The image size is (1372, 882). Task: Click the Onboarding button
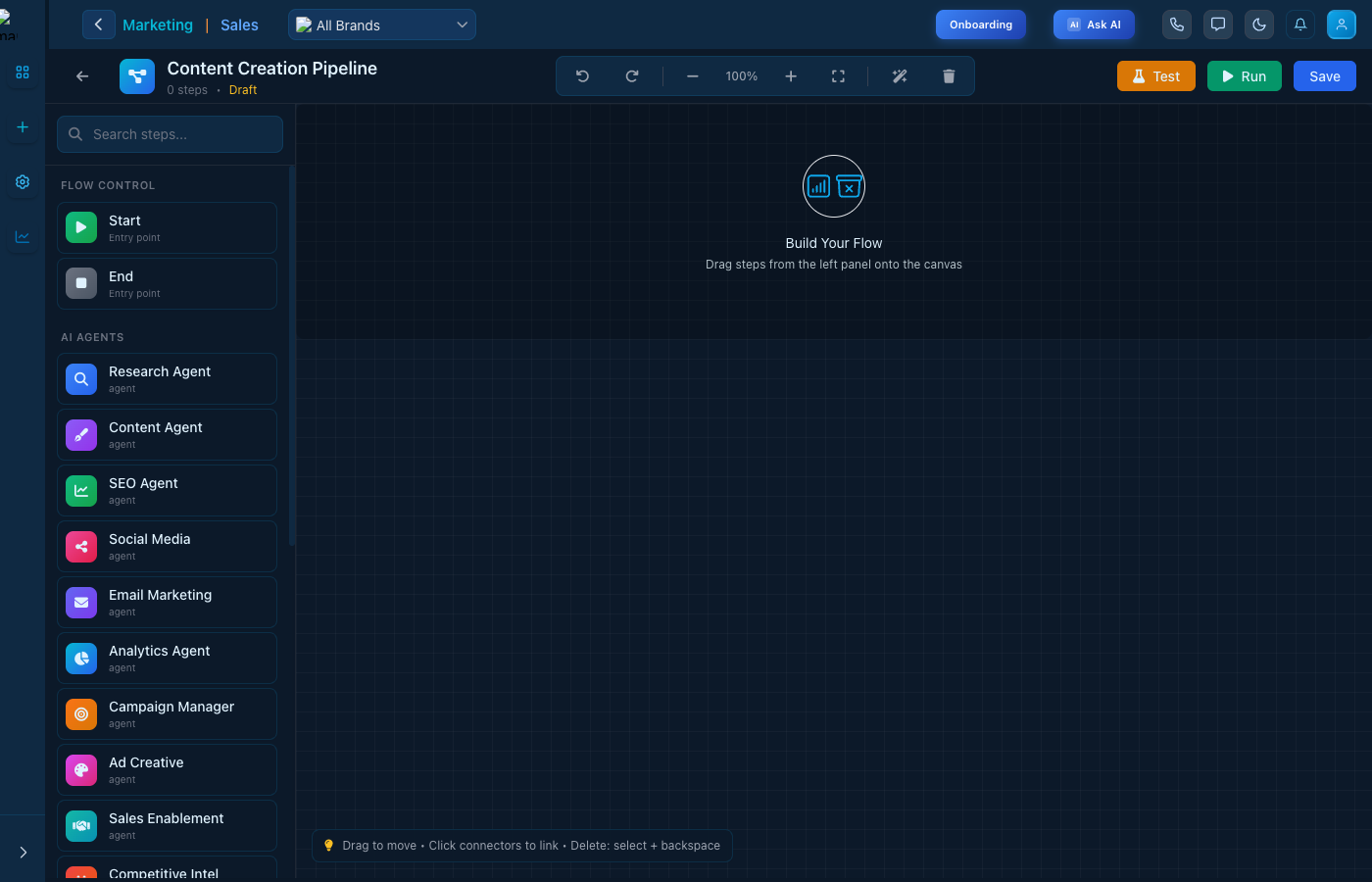pos(981,24)
